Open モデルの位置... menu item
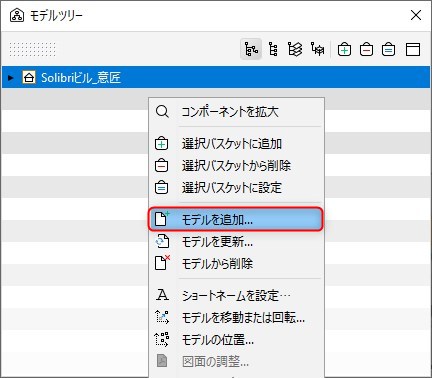 pyautogui.click(x=236, y=340)
